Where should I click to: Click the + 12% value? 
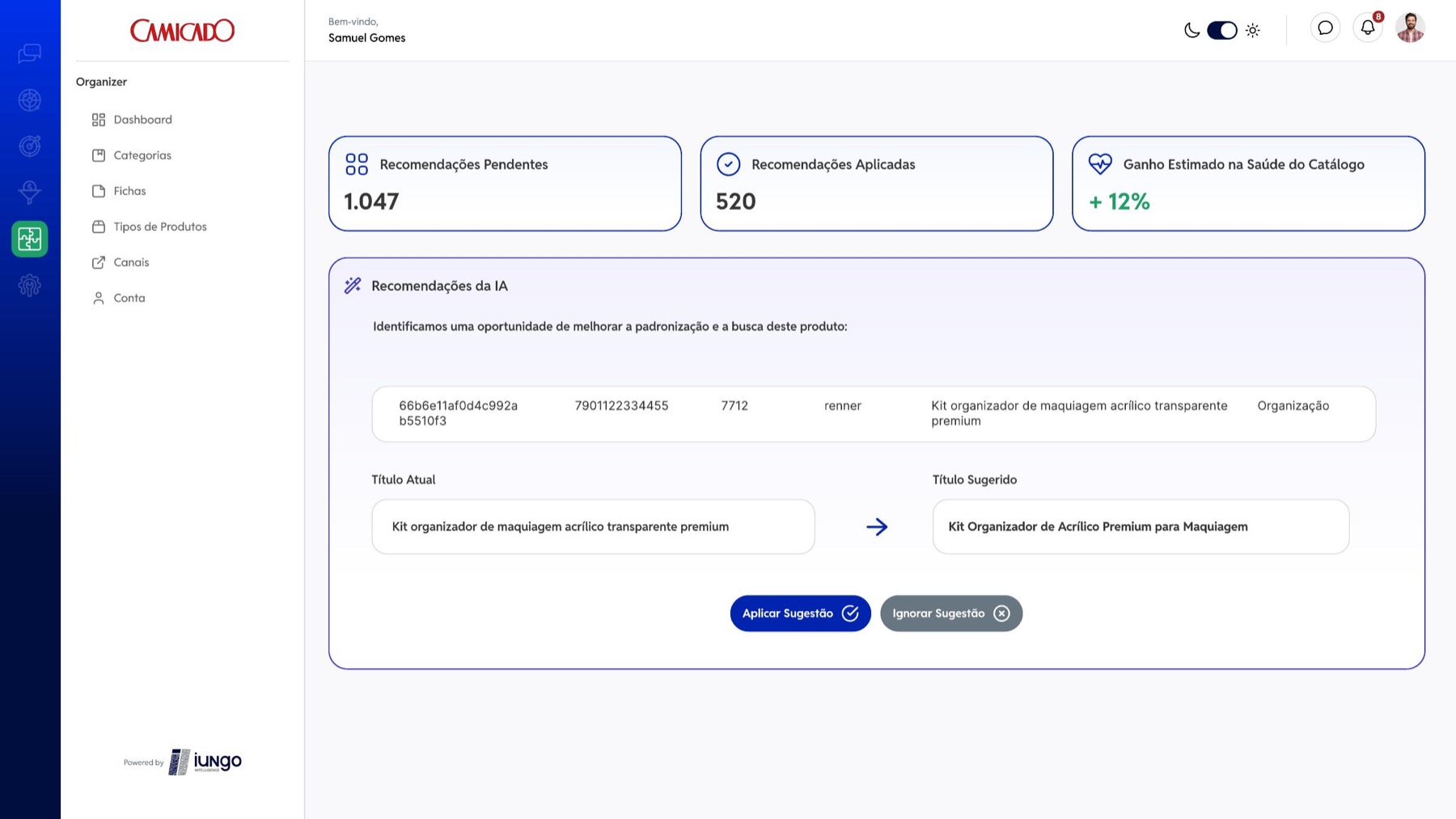tap(1120, 202)
